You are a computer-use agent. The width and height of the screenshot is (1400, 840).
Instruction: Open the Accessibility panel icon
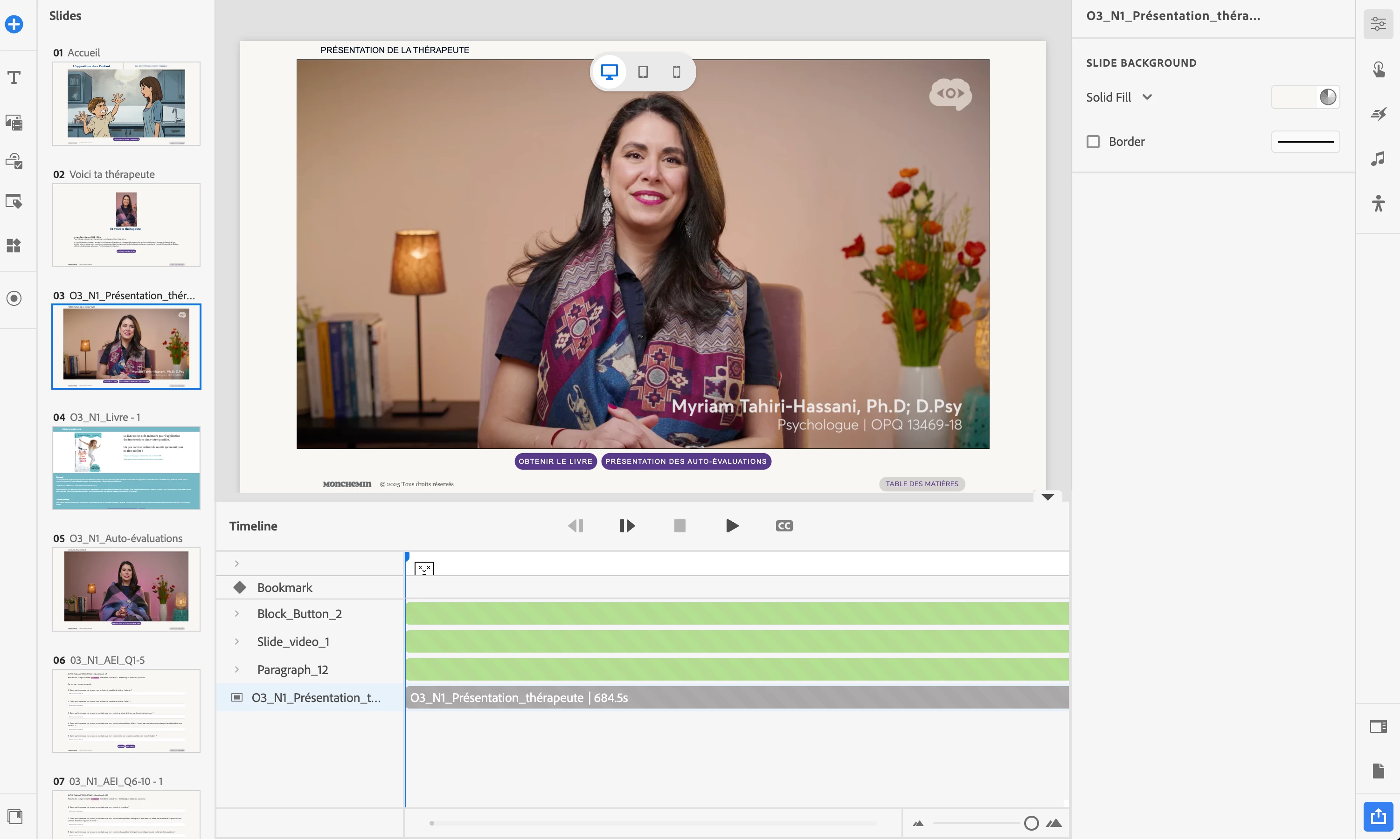pyautogui.click(x=1378, y=203)
